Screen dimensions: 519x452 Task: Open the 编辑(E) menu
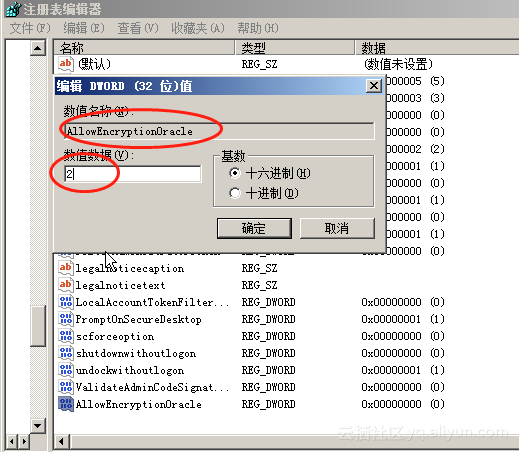point(83,28)
